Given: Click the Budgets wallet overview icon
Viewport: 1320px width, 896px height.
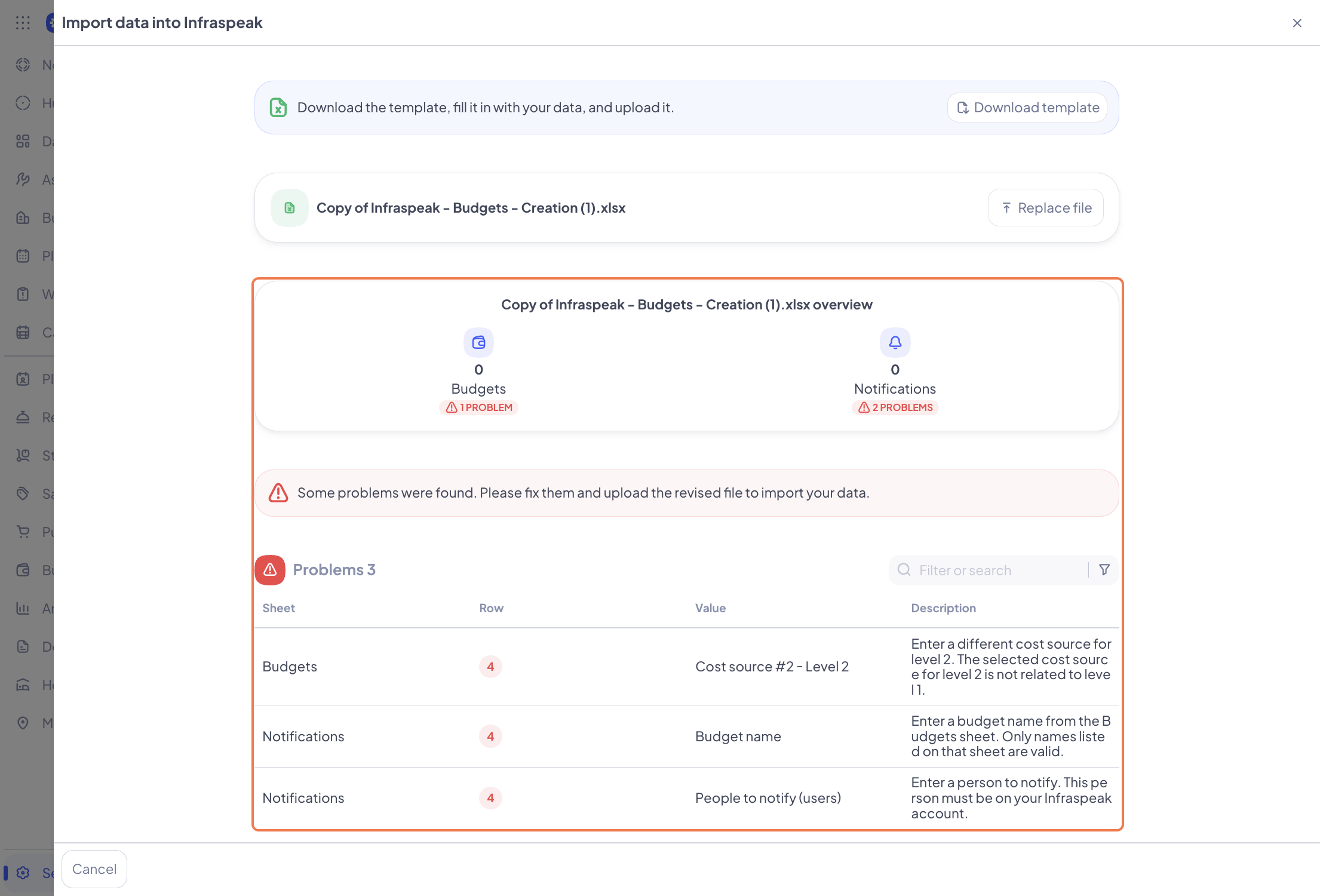Looking at the screenshot, I should pos(478,342).
